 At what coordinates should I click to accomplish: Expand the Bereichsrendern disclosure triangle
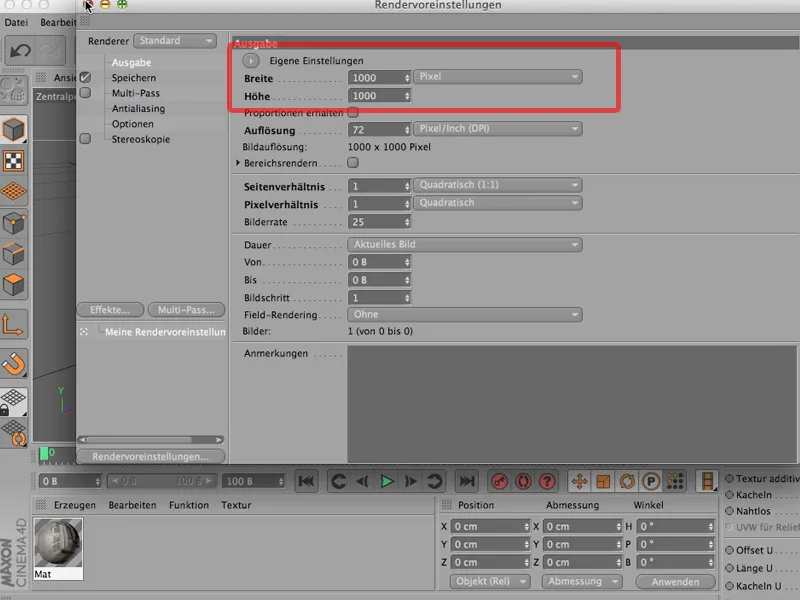point(238,163)
